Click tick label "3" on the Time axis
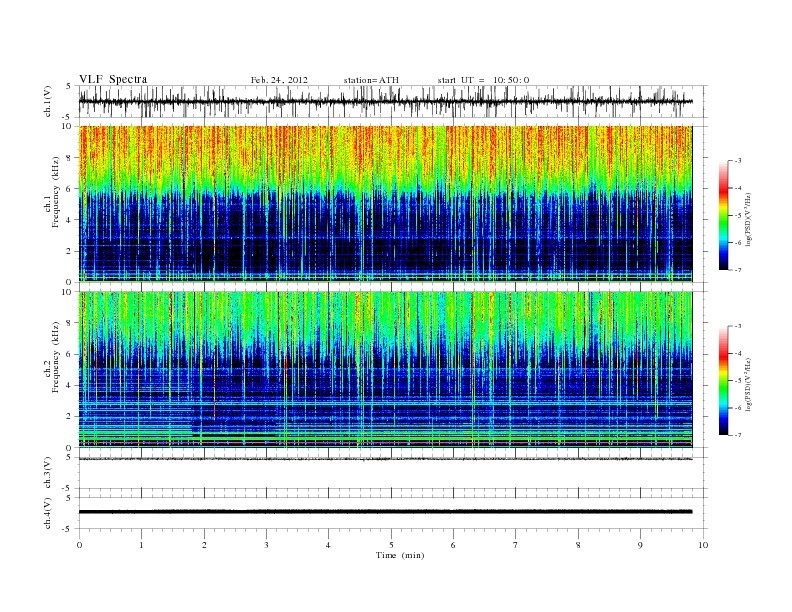 [266, 545]
